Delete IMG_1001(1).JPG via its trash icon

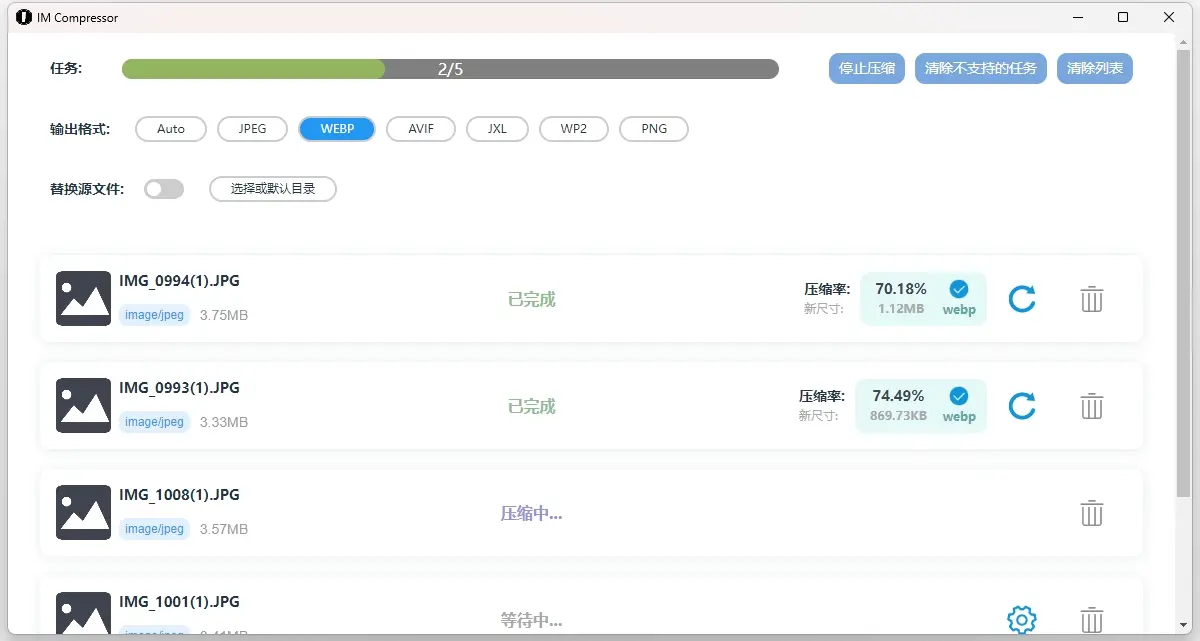(1091, 619)
